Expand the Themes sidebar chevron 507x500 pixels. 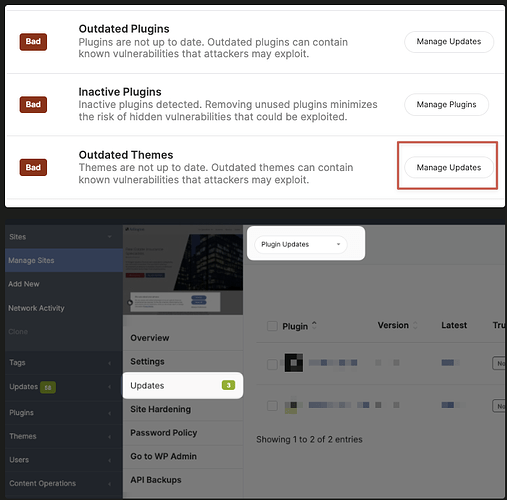[110, 437]
